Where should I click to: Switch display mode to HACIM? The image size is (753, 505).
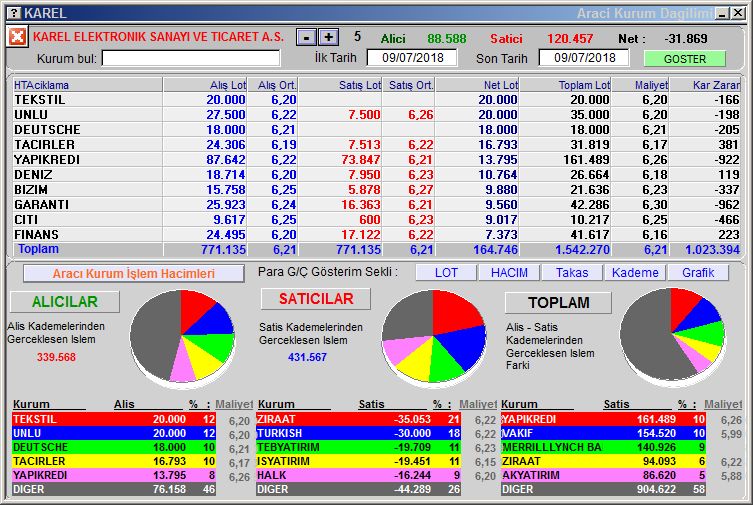[x=509, y=273]
